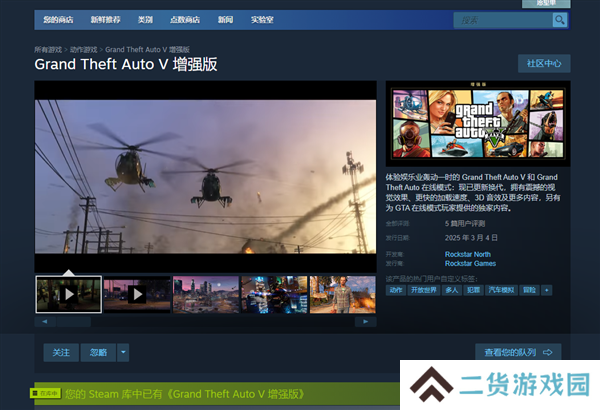Select the 动作 tag
The image size is (600, 410).
coord(396,290)
